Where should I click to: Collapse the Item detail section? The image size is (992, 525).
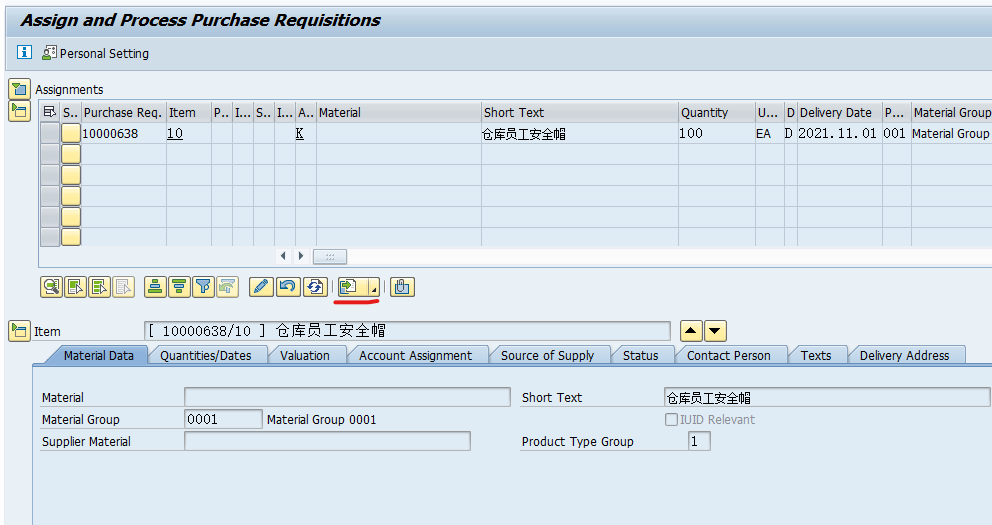(19, 331)
